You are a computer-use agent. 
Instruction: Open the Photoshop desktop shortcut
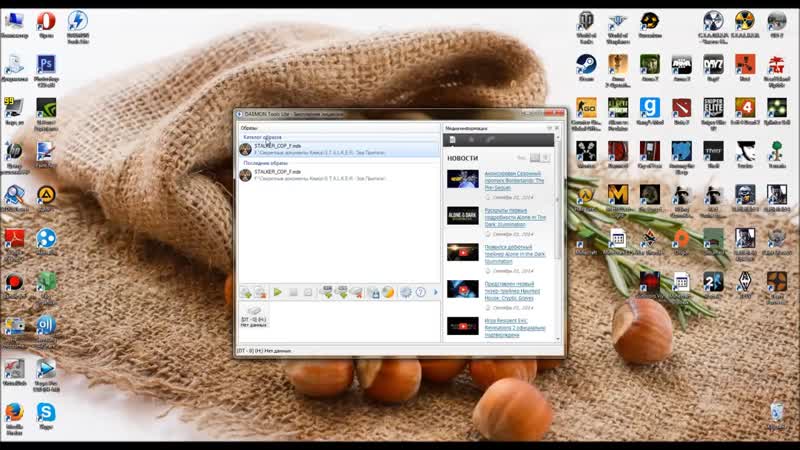(x=46, y=70)
